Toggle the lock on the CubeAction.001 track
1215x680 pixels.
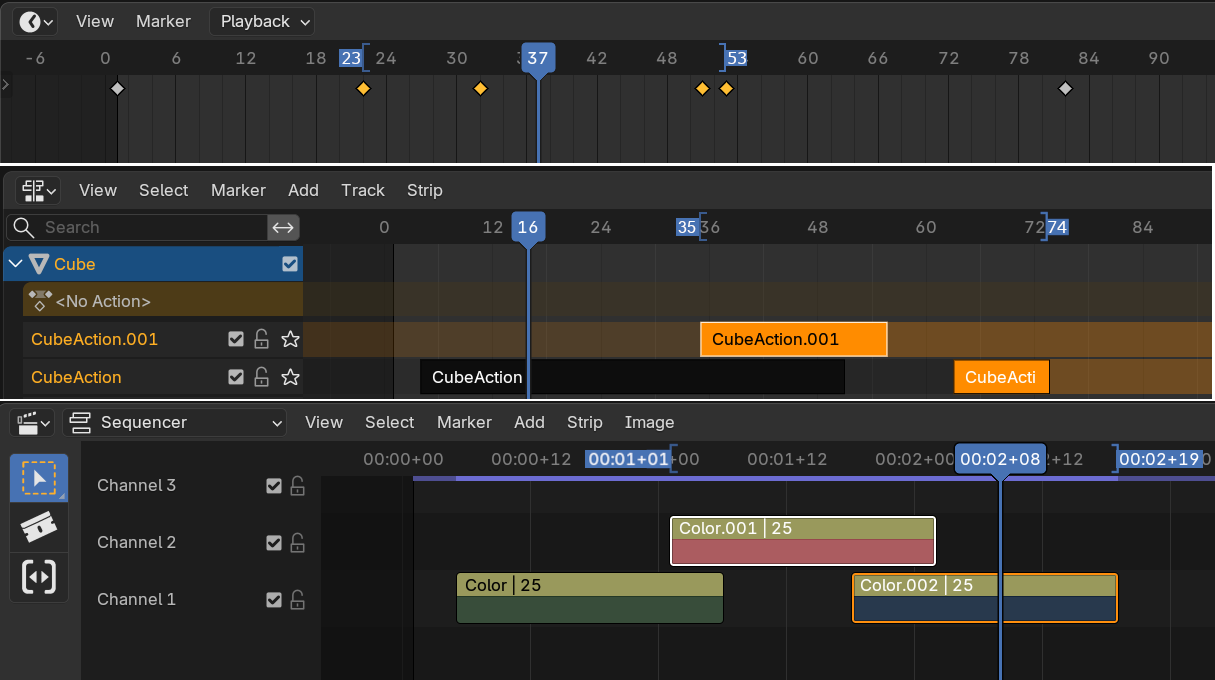(261, 339)
